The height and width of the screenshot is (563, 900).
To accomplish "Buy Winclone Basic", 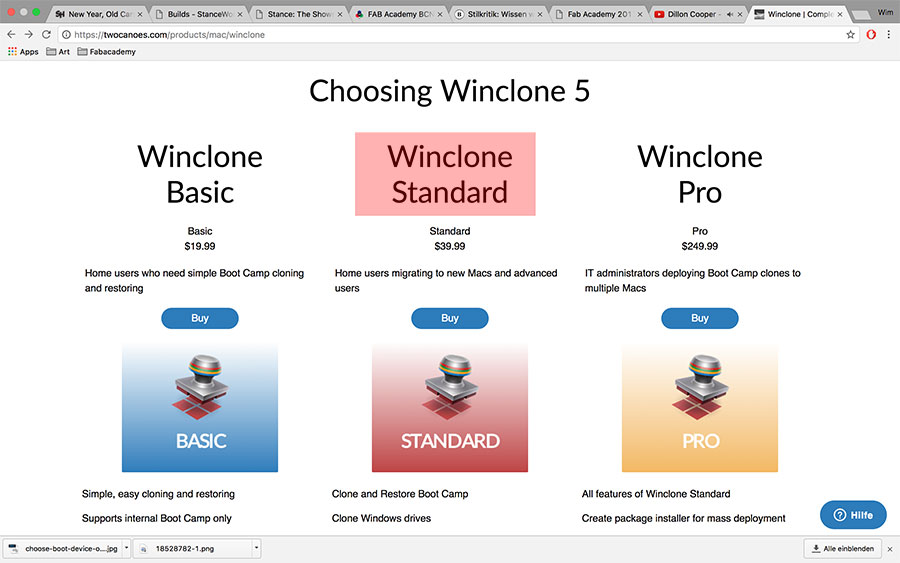I will pos(200,318).
